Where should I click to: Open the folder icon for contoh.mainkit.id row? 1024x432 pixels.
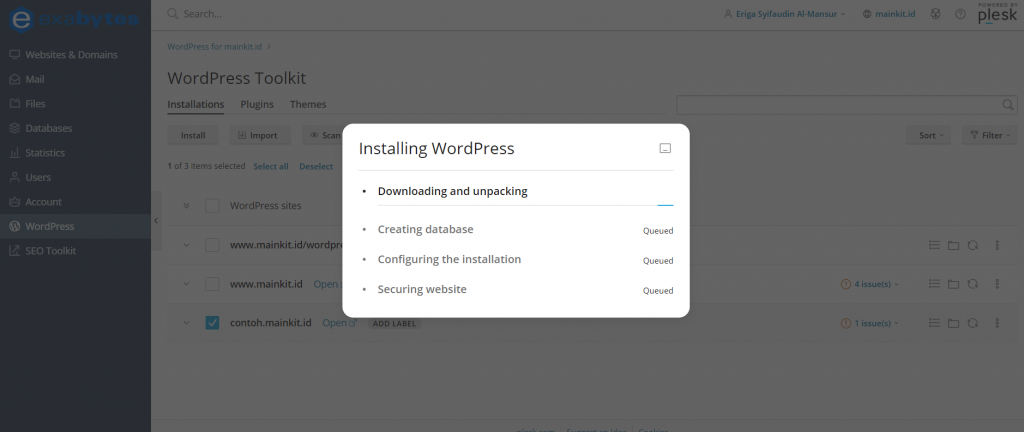coord(953,322)
